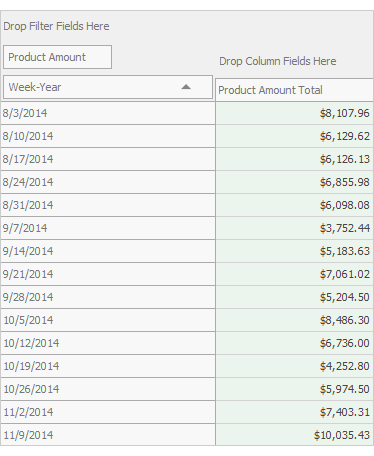Click the $7,061.02 cell
Screen dimensions: 374x456
(294, 274)
